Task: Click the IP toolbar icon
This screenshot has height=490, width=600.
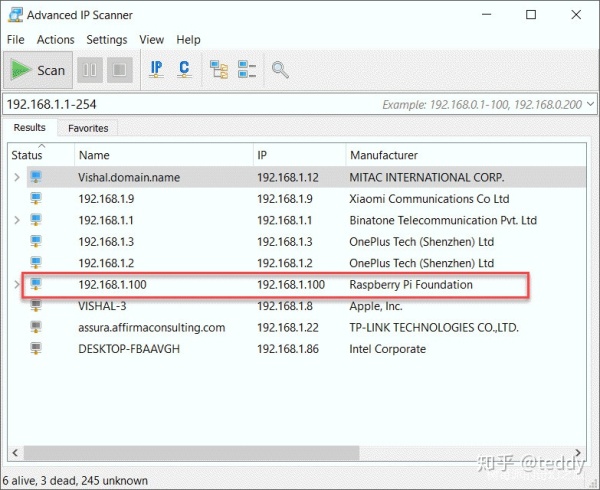Action: (156, 69)
